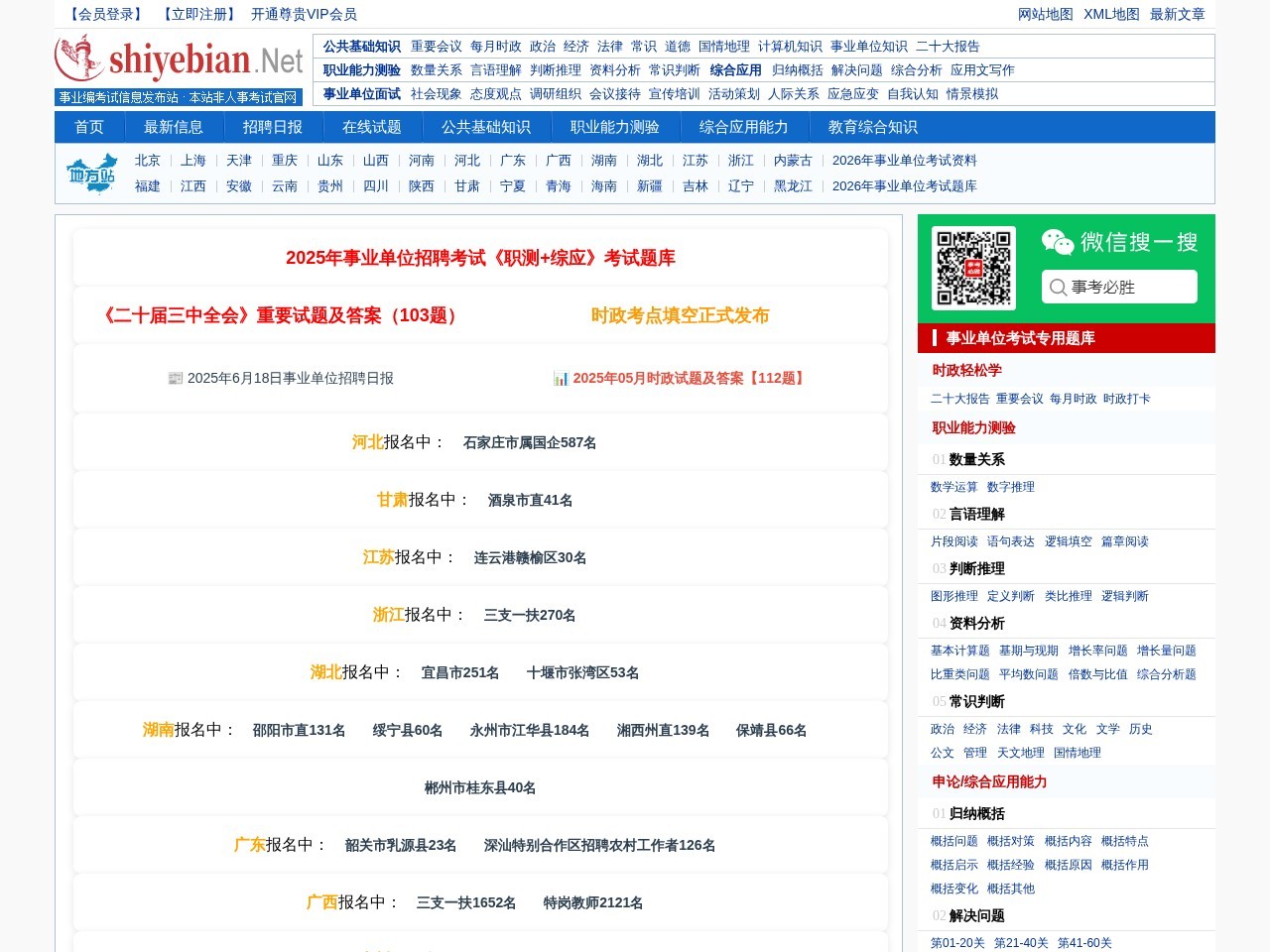Click 图形推理 sidebar link
Viewport: 1270px width, 952px height.
pyautogui.click(x=954, y=596)
